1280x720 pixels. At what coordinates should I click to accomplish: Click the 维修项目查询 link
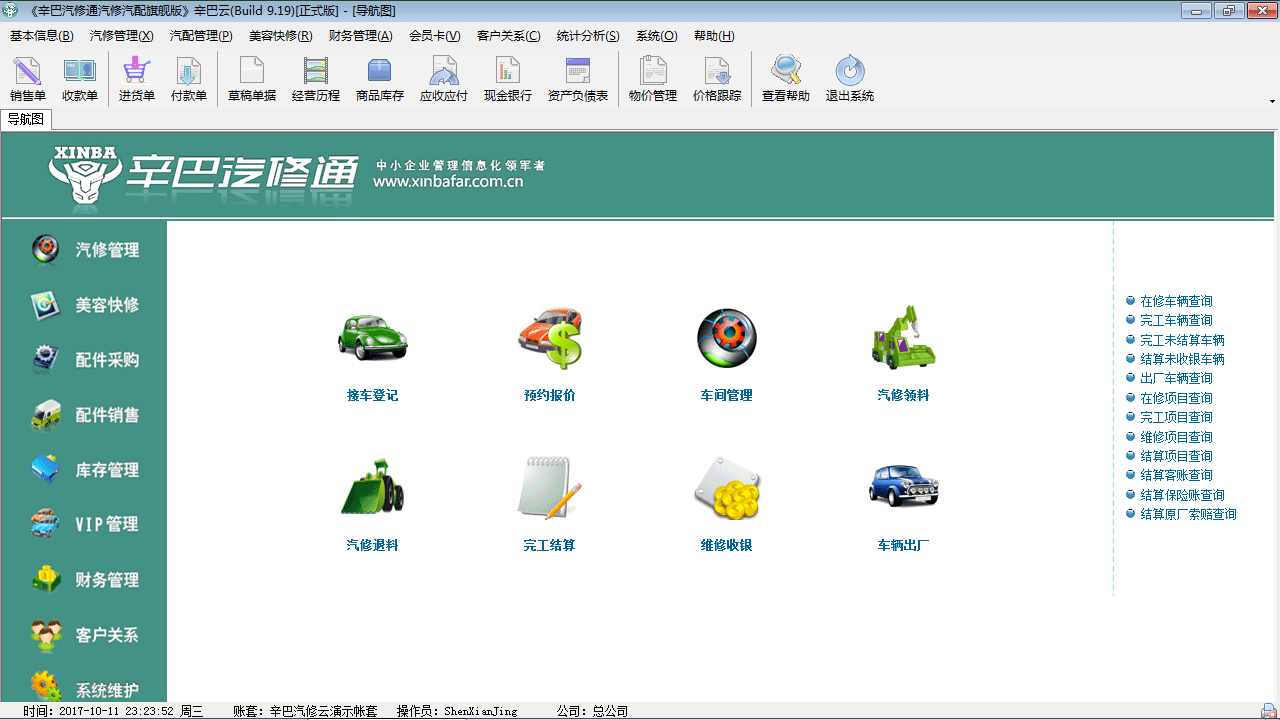[x=1176, y=437]
